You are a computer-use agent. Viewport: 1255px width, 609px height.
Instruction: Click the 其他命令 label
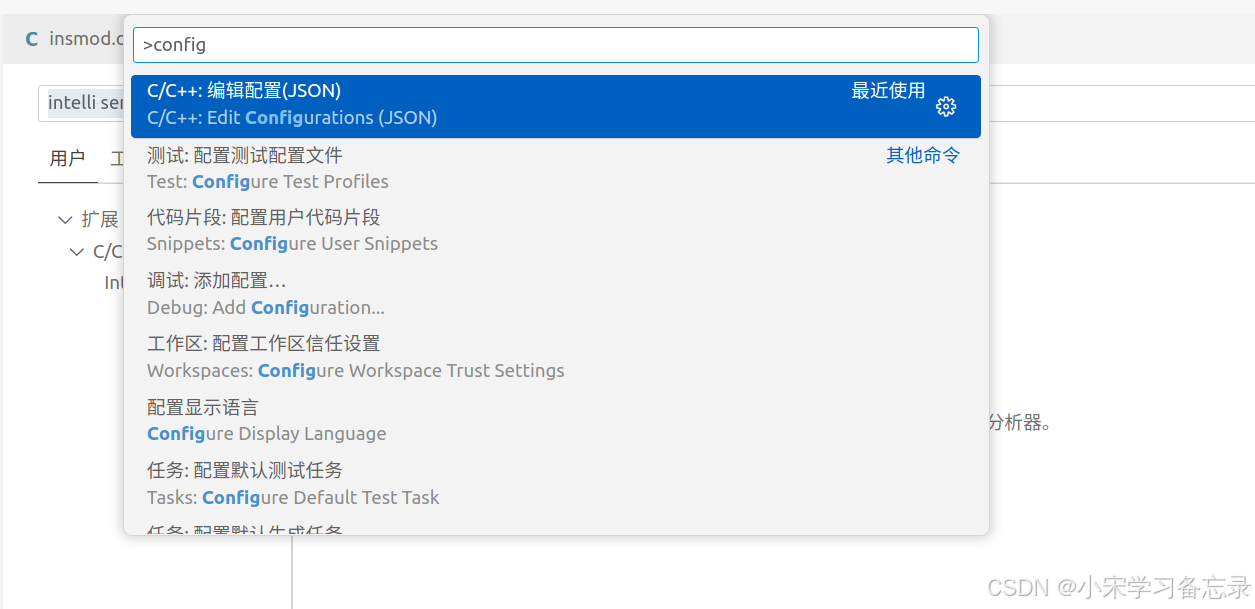coord(923,155)
